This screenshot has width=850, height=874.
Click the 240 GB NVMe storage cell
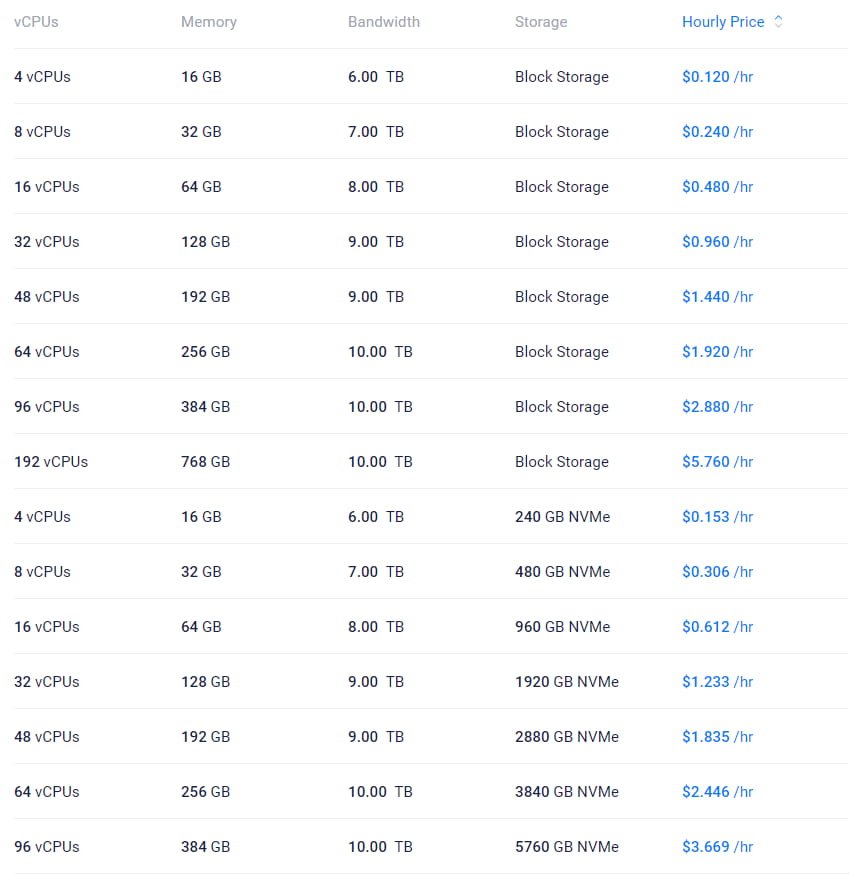[562, 516]
